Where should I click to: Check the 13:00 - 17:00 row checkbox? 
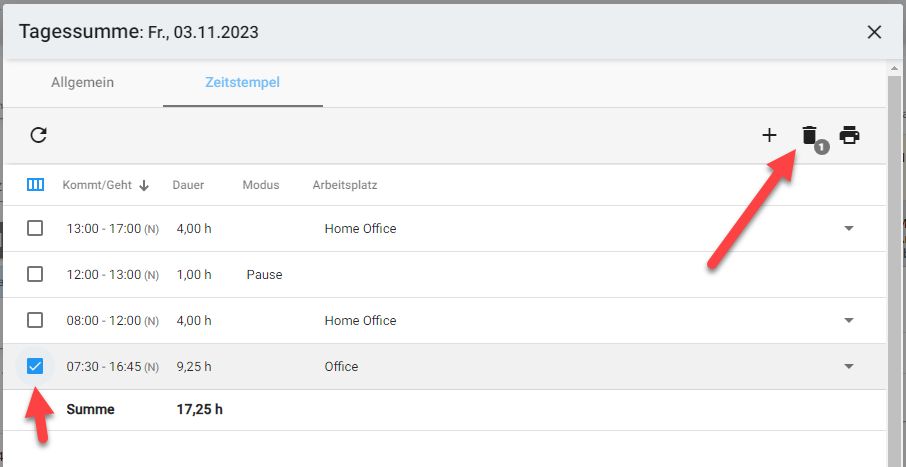click(x=35, y=228)
